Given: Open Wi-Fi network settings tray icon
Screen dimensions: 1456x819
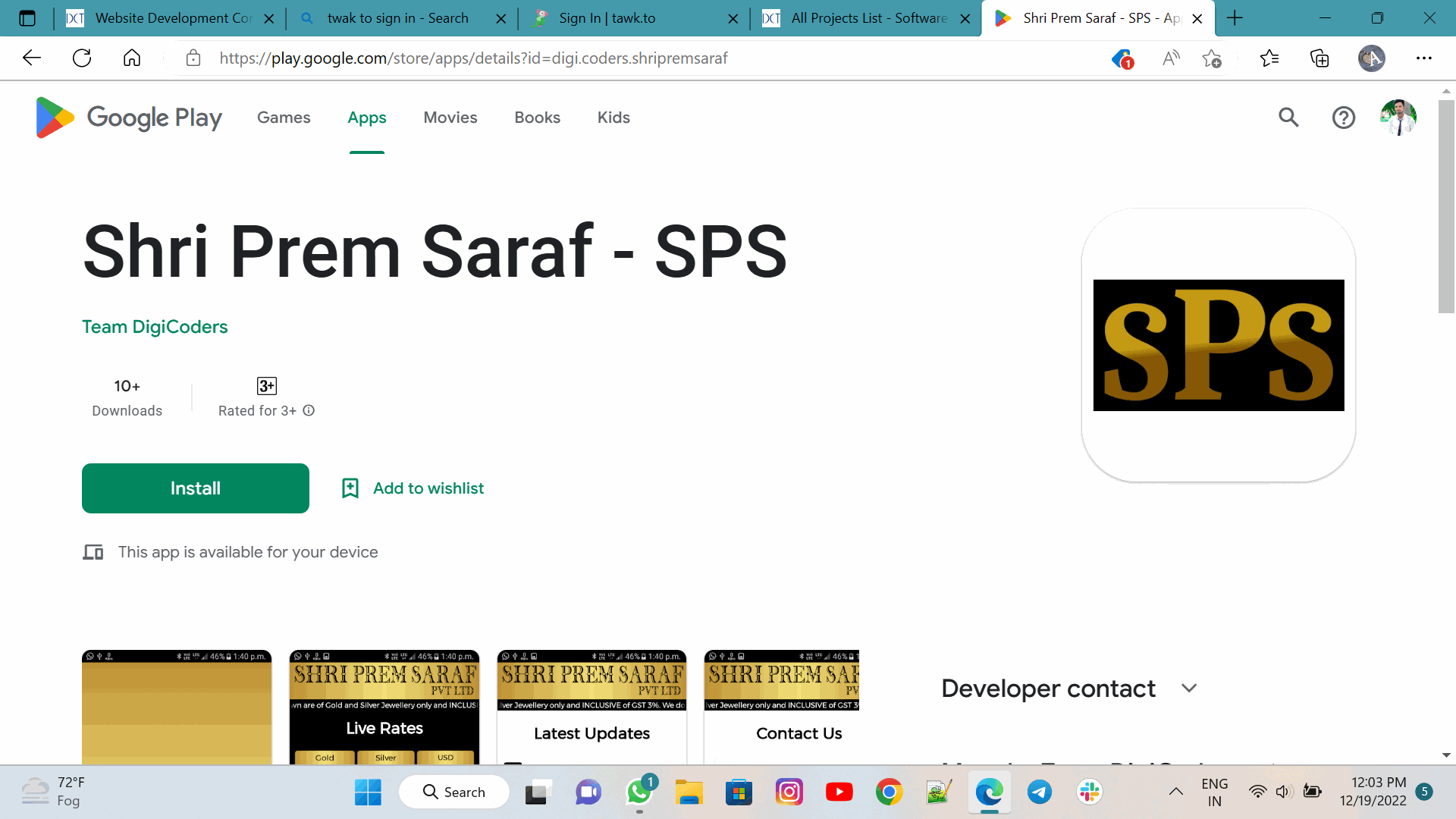Looking at the screenshot, I should [1257, 792].
